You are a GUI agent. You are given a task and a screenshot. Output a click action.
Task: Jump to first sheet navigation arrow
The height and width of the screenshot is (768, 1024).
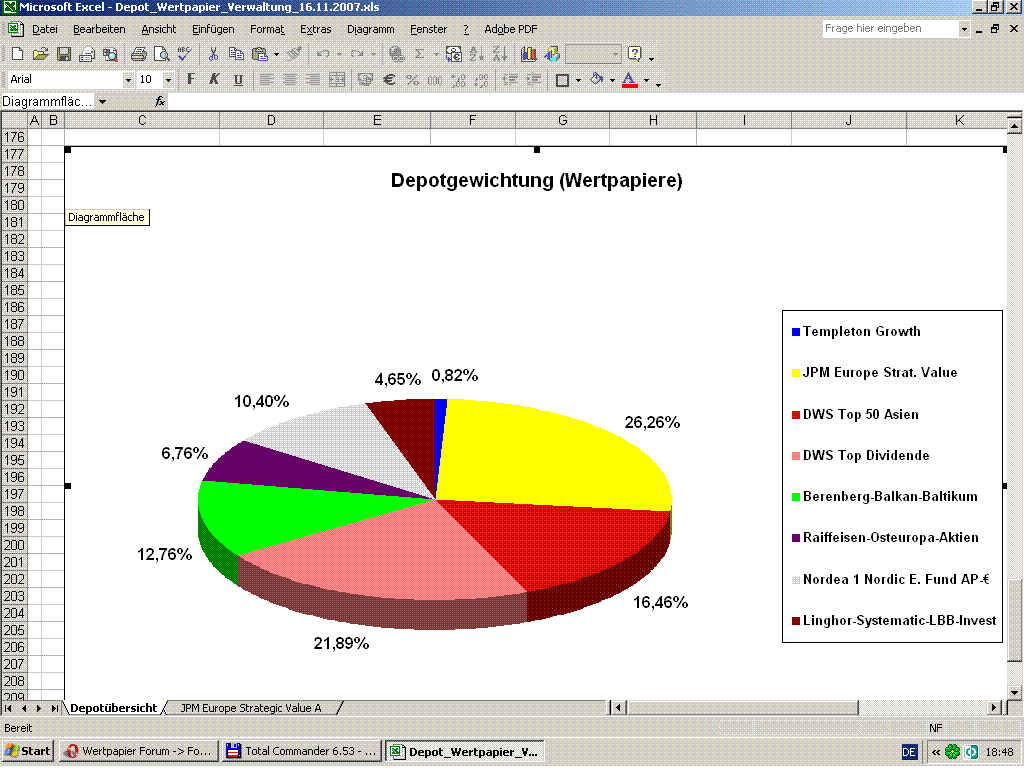point(8,708)
